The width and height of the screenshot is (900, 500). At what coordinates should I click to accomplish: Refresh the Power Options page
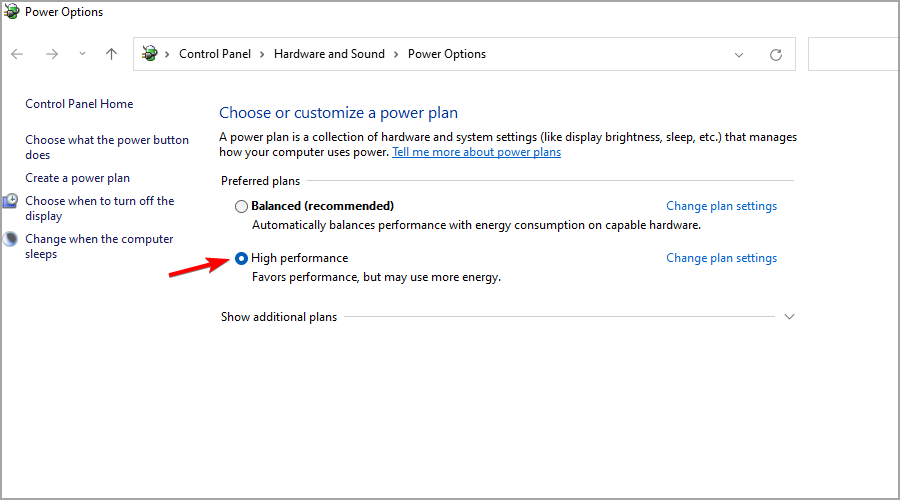click(x=776, y=55)
